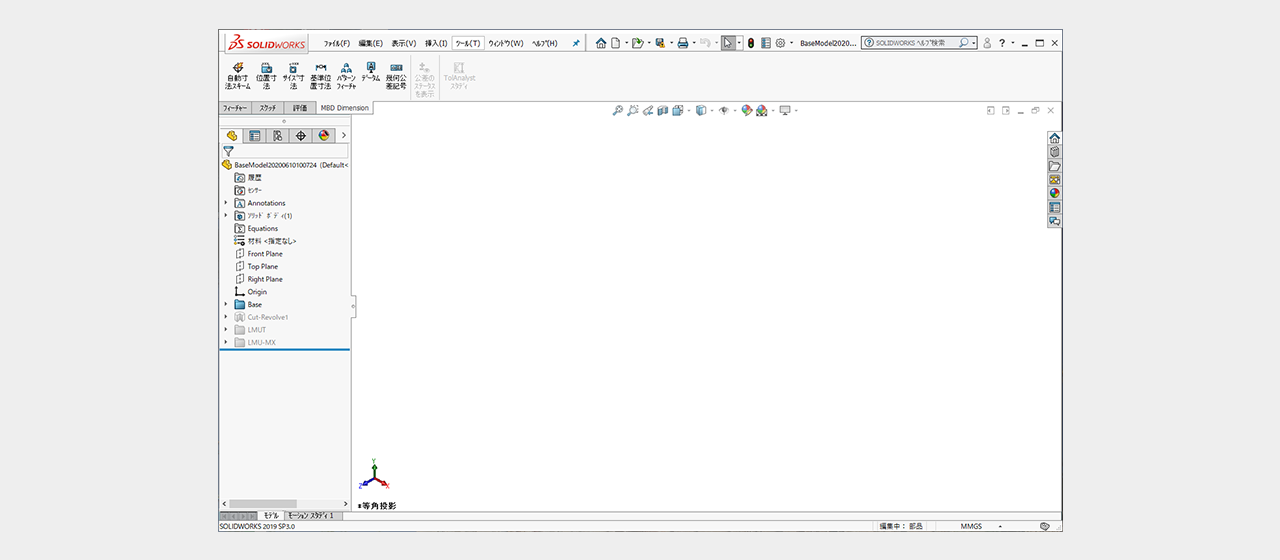Click the Auto Dimension Scheme (自動寸法スキーム) tool
Image resolution: width=1280 pixels, height=560 pixels.
click(x=237, y=77)
